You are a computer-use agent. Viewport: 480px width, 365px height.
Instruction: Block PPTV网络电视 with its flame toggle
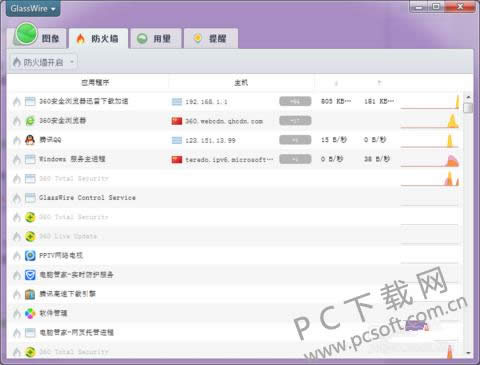17,256
